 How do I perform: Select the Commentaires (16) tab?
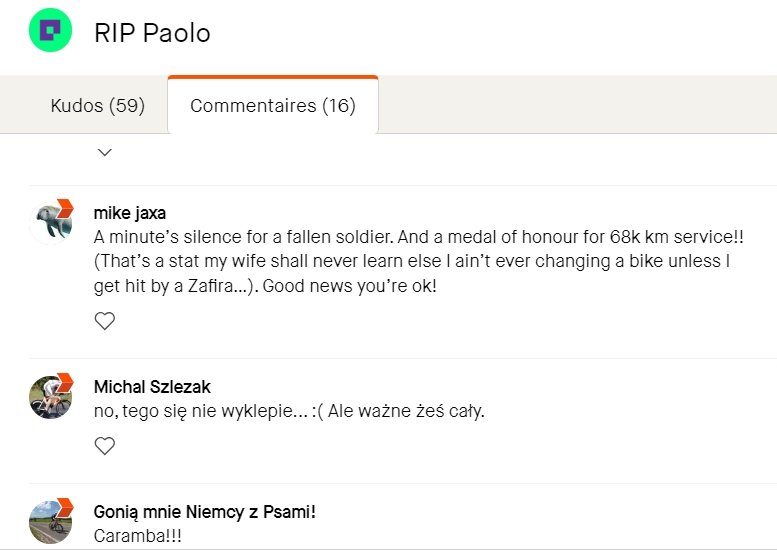pyautogui.click(x=272, y=105)
